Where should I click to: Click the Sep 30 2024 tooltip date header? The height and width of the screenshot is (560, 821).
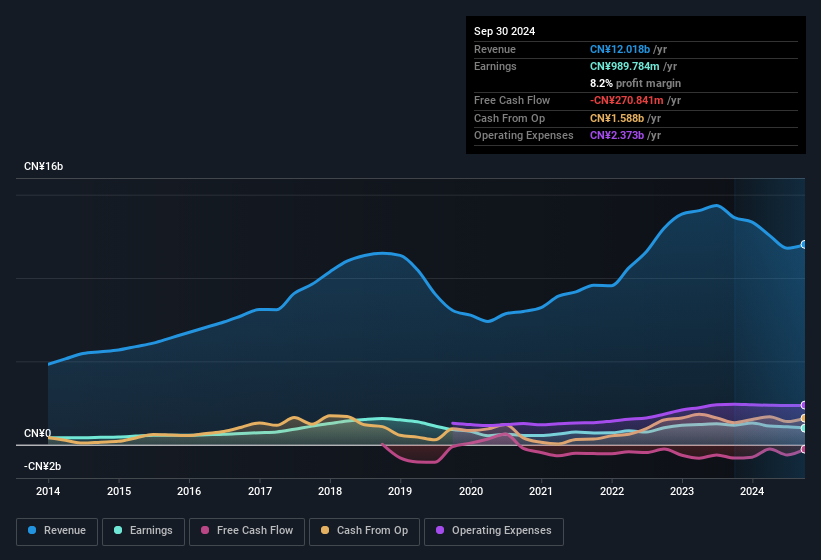pyautogui.click(x=504, y=31)
